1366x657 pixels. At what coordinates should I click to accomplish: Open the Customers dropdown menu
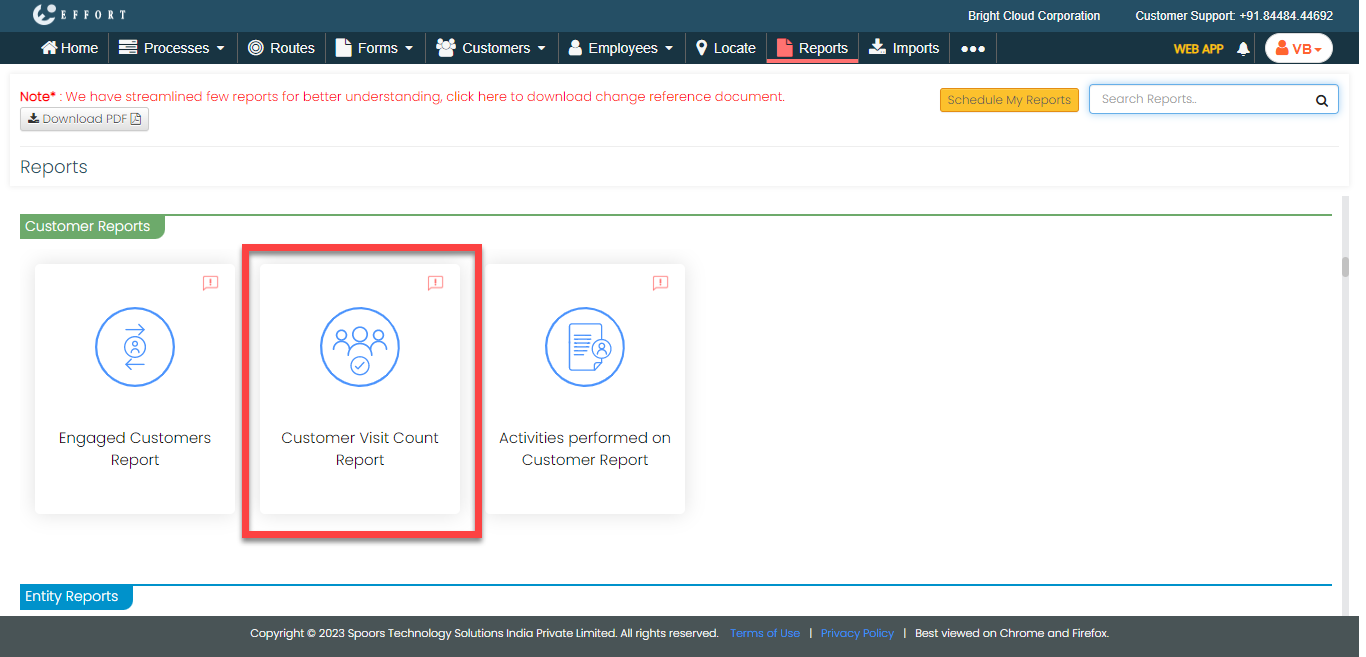(x=491, y=48)
